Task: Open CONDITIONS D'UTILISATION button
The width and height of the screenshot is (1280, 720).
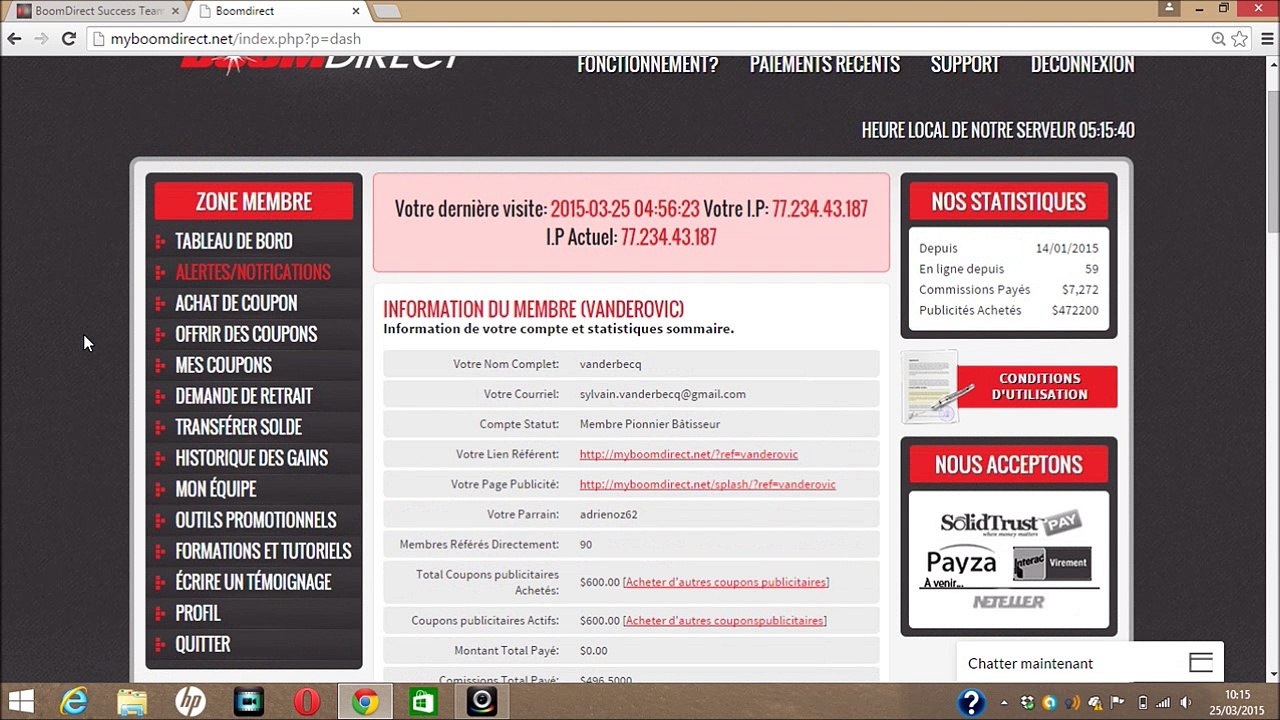Action: click(x=1038, y=387)
